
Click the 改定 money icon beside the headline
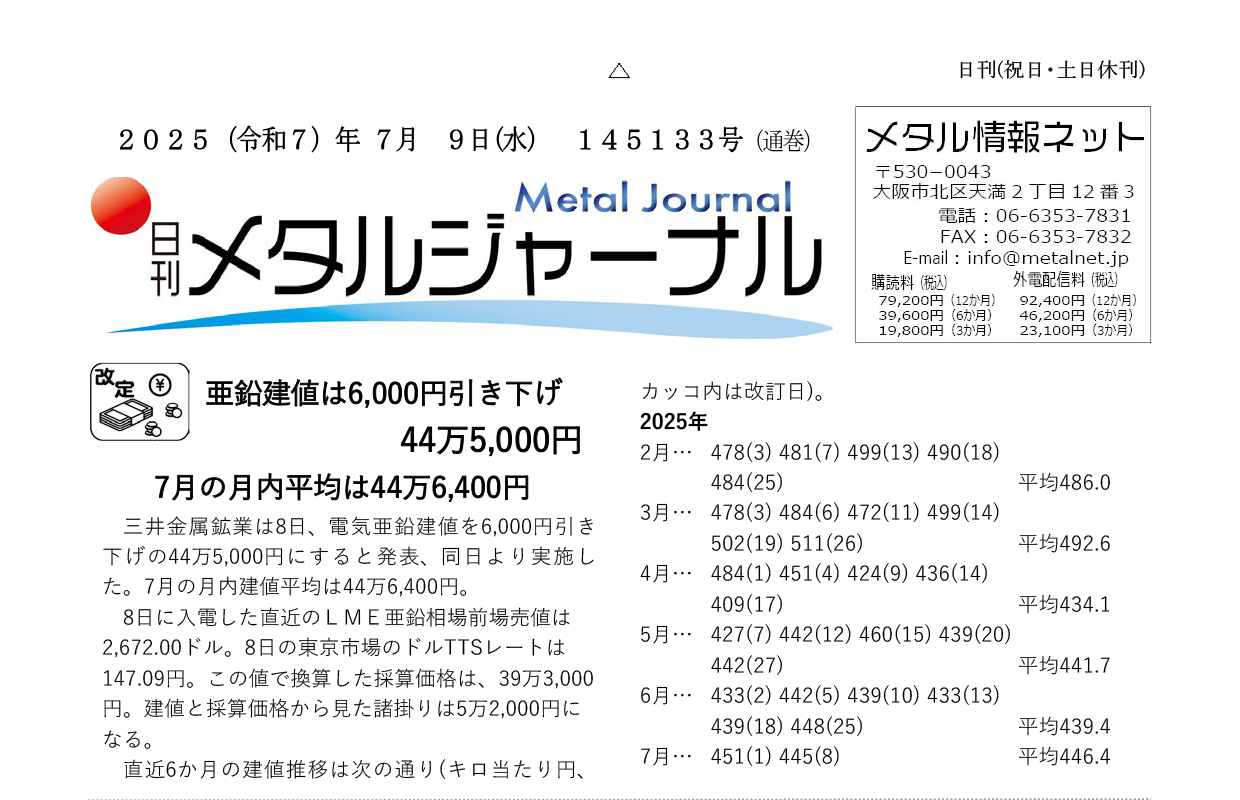point(140,401)
